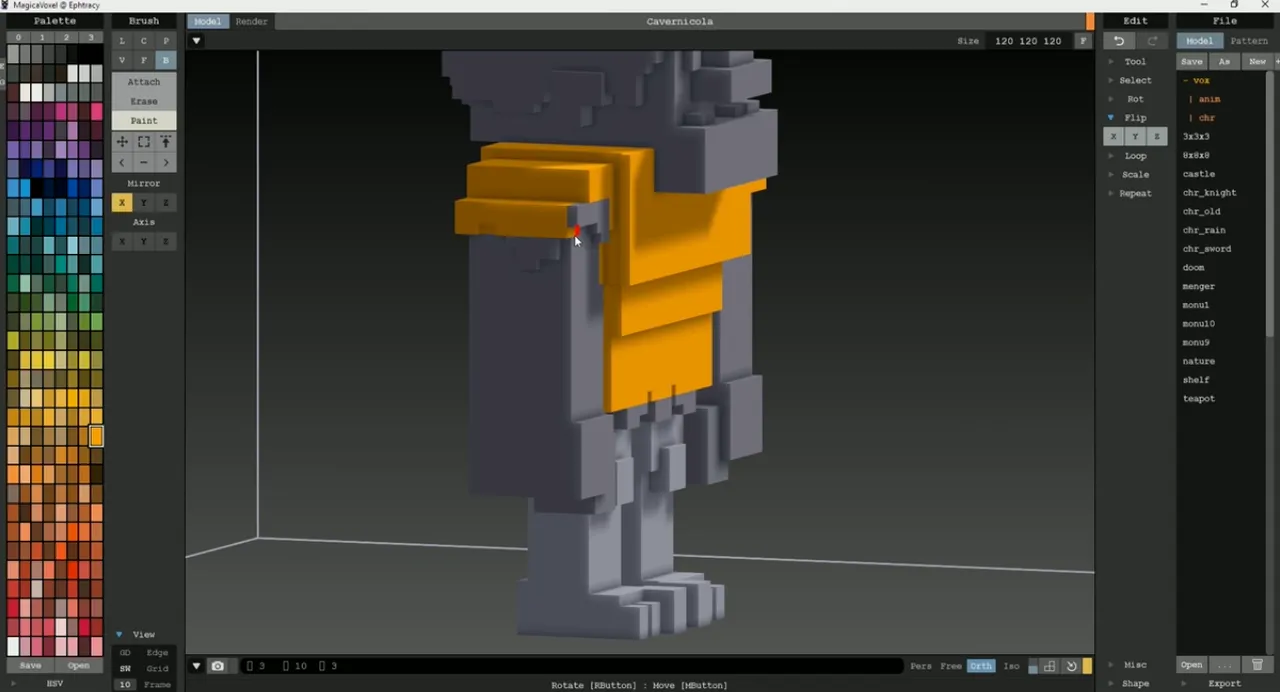Expand the Rot section
The width and height of the screenshot is (1280, 692).
[1135, 99]
